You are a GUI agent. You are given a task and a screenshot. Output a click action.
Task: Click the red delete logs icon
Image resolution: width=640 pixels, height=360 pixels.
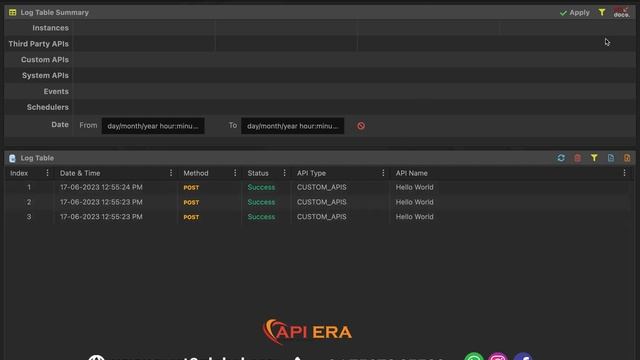pyautogui.click(x=578, y=158)
